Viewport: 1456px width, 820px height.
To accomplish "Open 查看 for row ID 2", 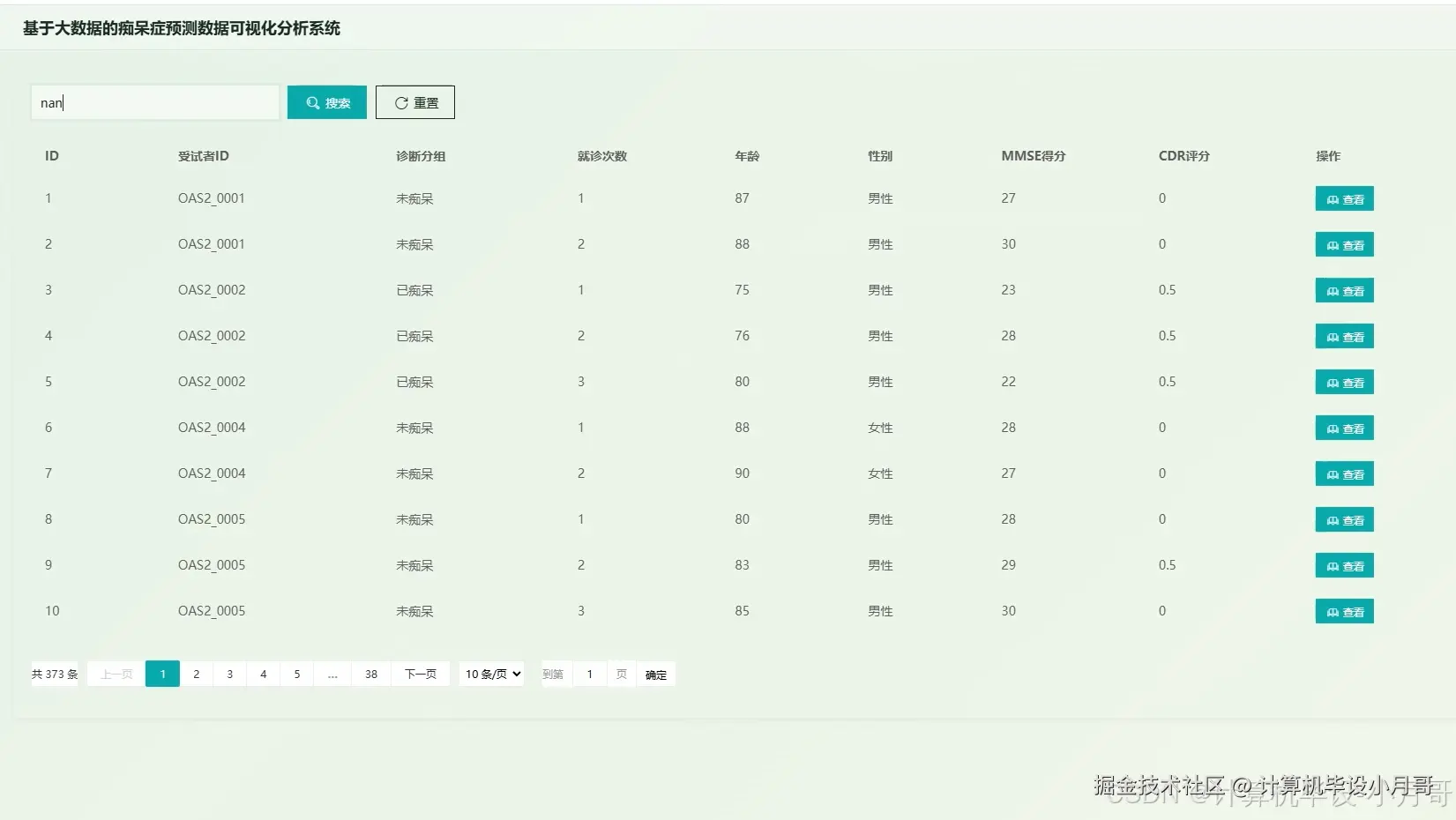I will pos(1345,245).
